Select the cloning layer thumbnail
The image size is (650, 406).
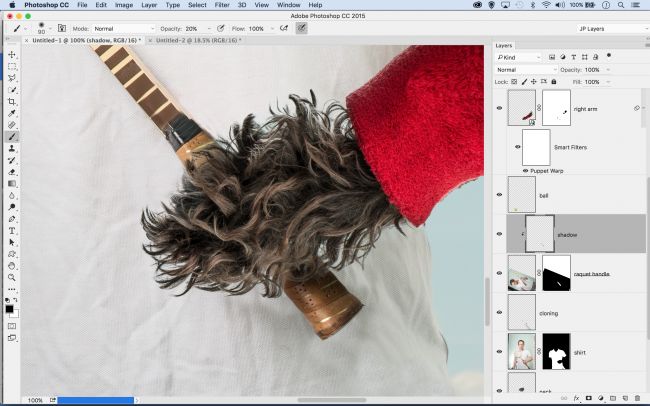coord(521,311)
